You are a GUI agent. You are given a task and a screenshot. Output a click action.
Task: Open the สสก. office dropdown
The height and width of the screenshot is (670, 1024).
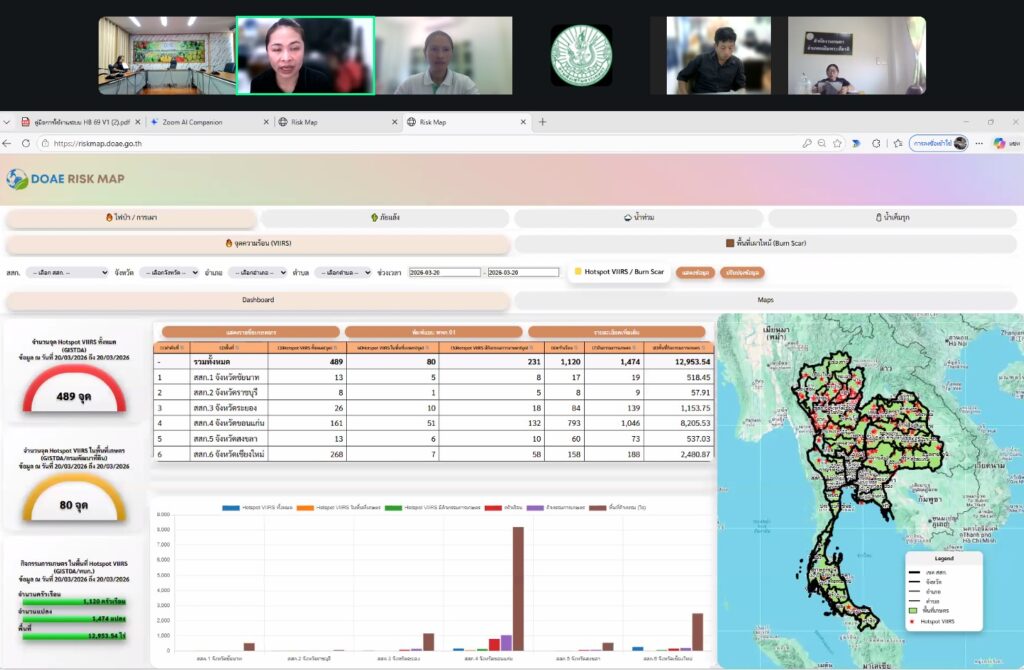click(67, 272)
